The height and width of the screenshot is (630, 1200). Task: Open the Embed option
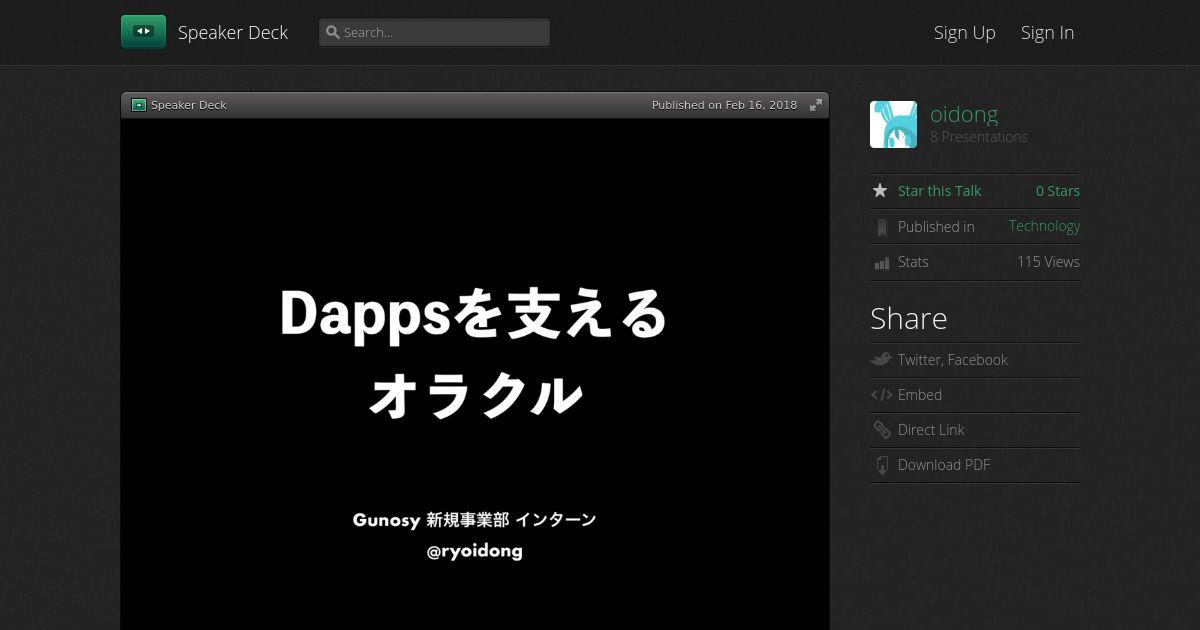tap(920, 395)
